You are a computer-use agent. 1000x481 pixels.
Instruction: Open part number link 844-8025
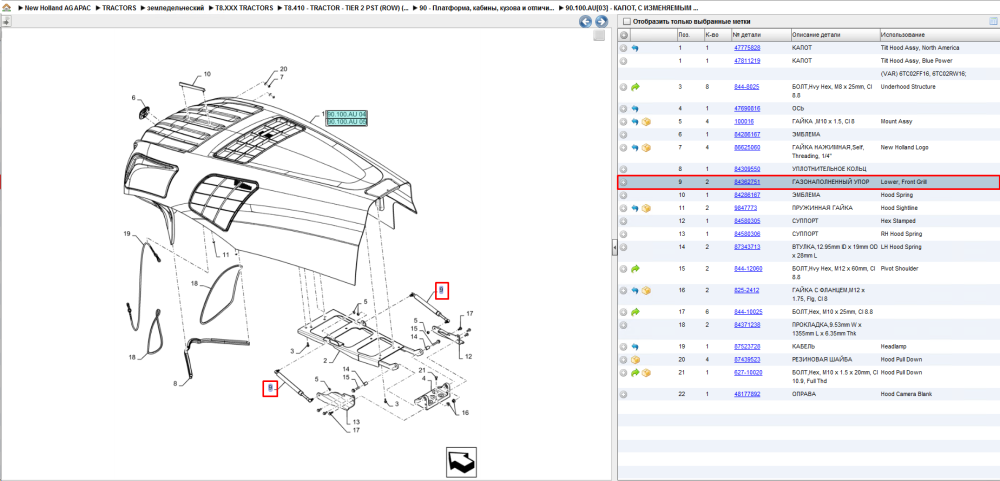pyautogui.click(x=746, y=87)
